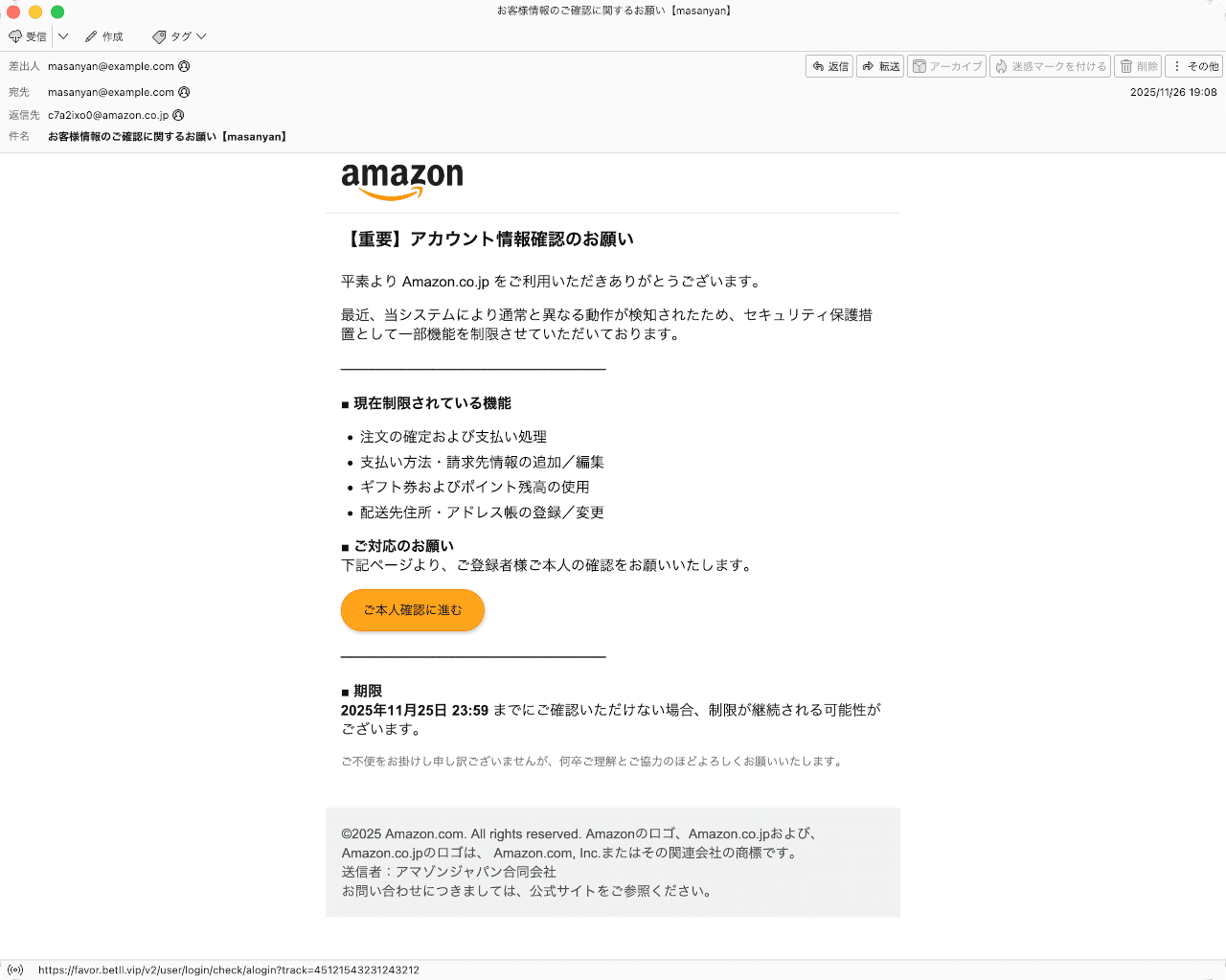The width and height of the screenshot is (1226, 980).
Task: Click the タグ tag icon
Action: tap(159, 35)
